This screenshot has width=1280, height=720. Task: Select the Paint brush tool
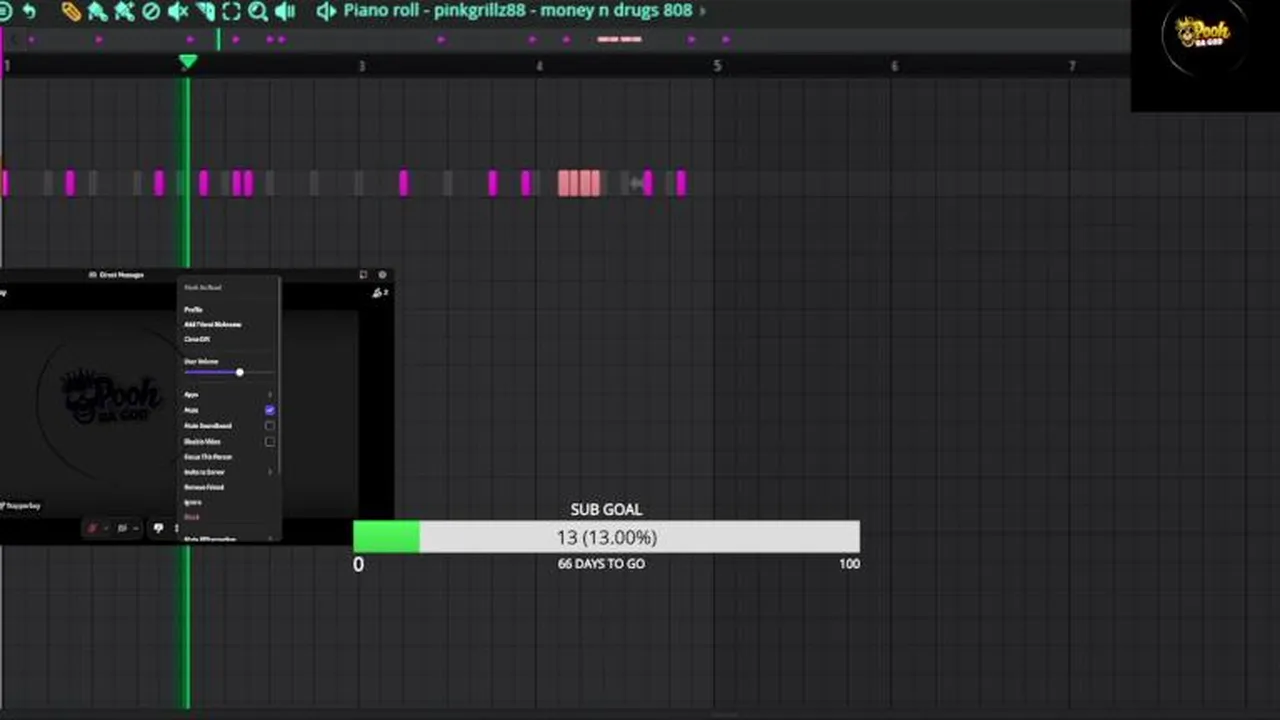(x=97, y=11)
